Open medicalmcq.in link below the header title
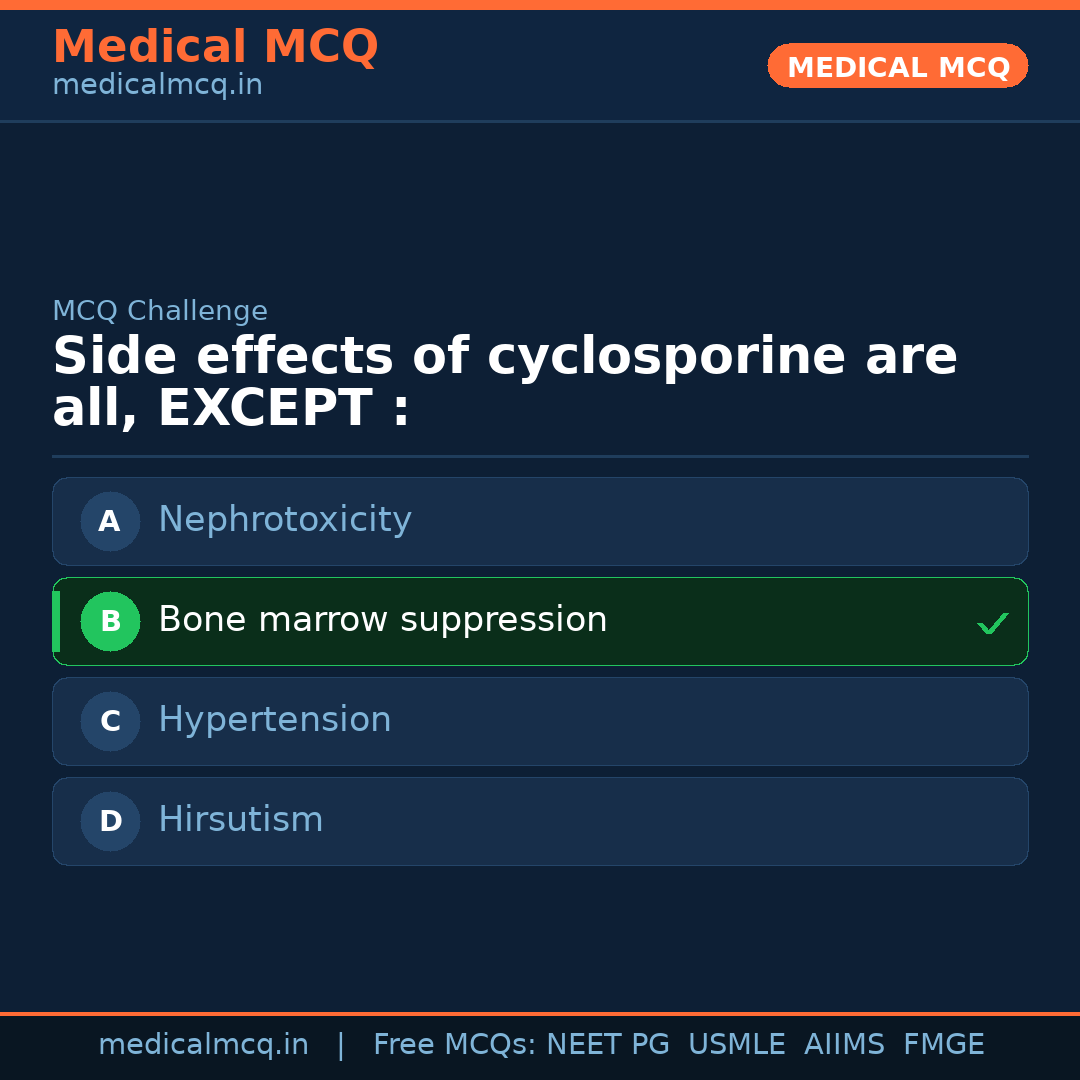The height and width of the screenshot is (1080, 1080). pos(157,86)
